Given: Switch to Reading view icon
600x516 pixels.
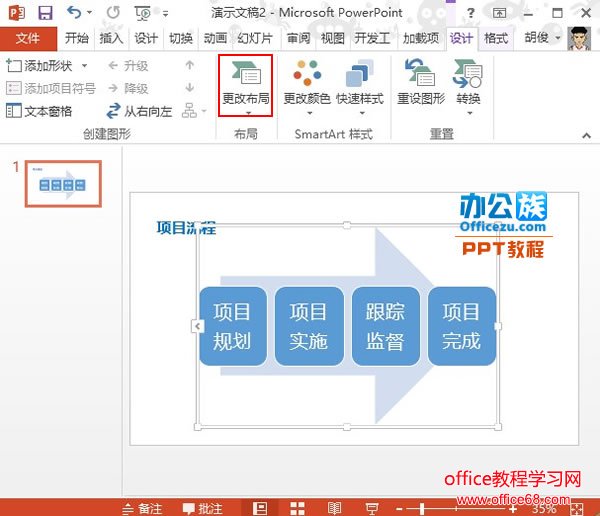Looking at the screenshot, I should click(334, 508).
